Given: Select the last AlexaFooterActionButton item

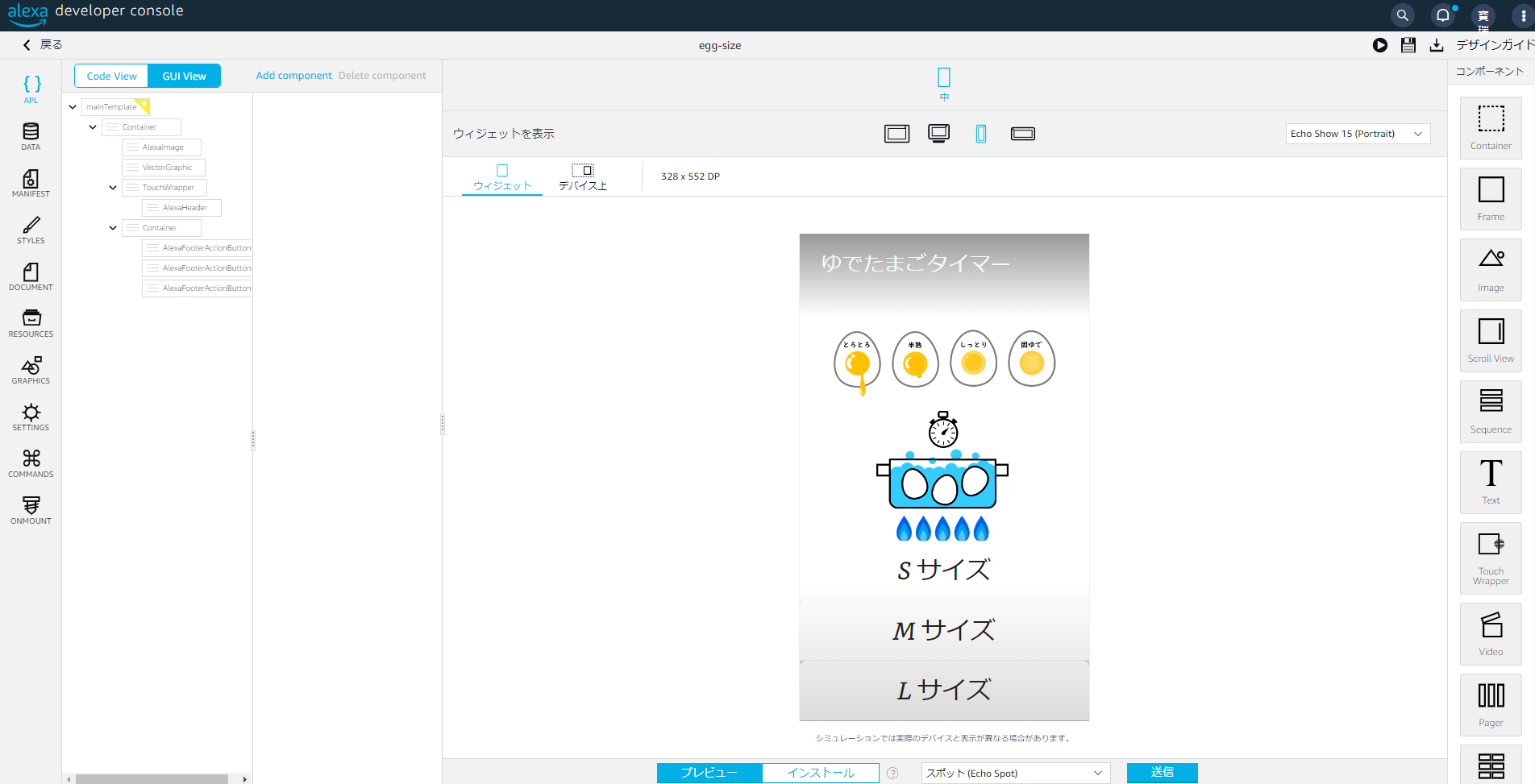Looking at the screenshot, I should (x=198, y=288).
